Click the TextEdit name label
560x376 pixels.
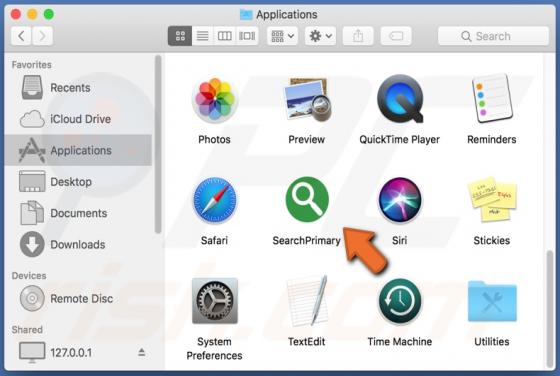307,342
